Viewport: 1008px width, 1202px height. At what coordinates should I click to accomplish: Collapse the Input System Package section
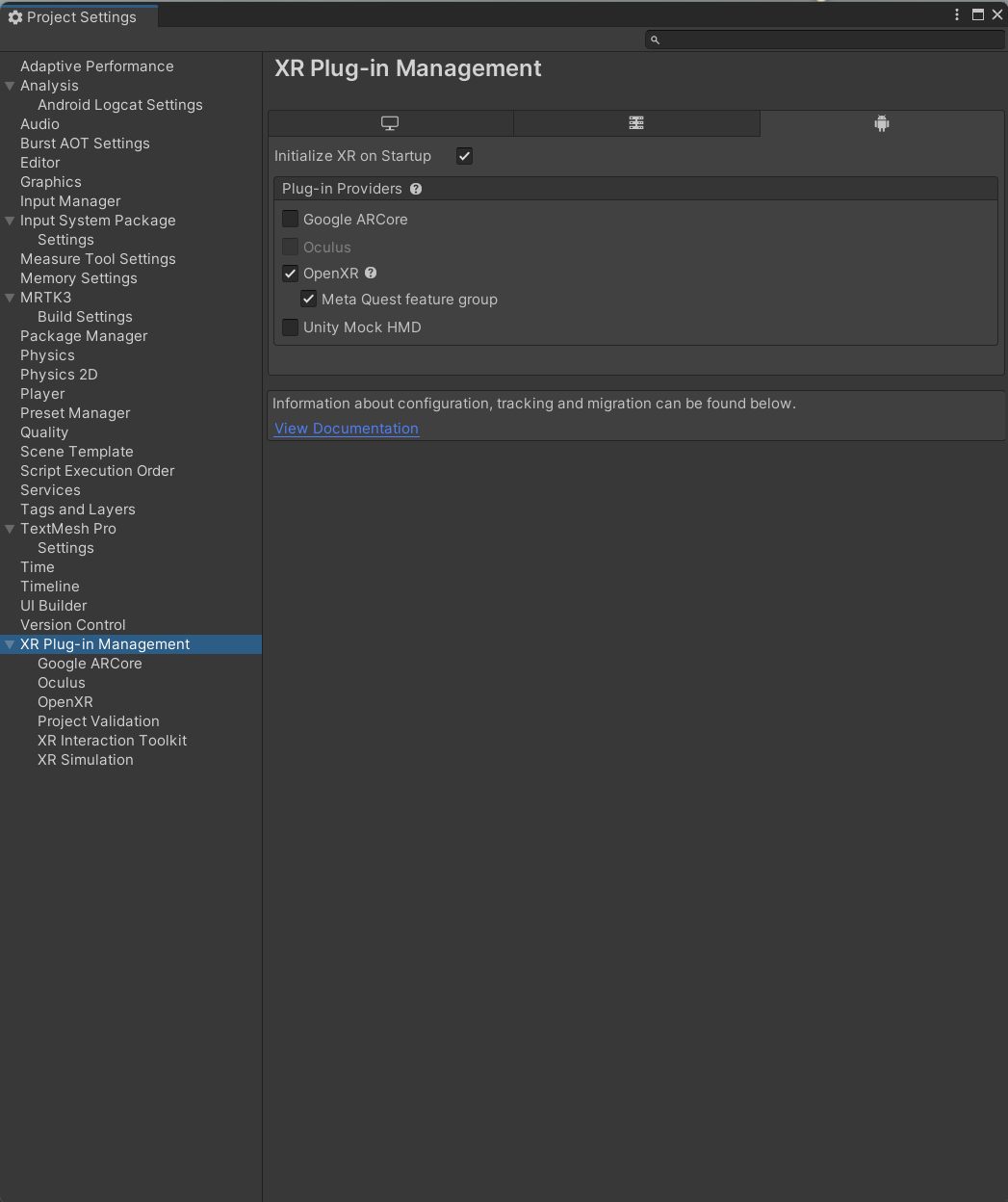tap(10, 221)
